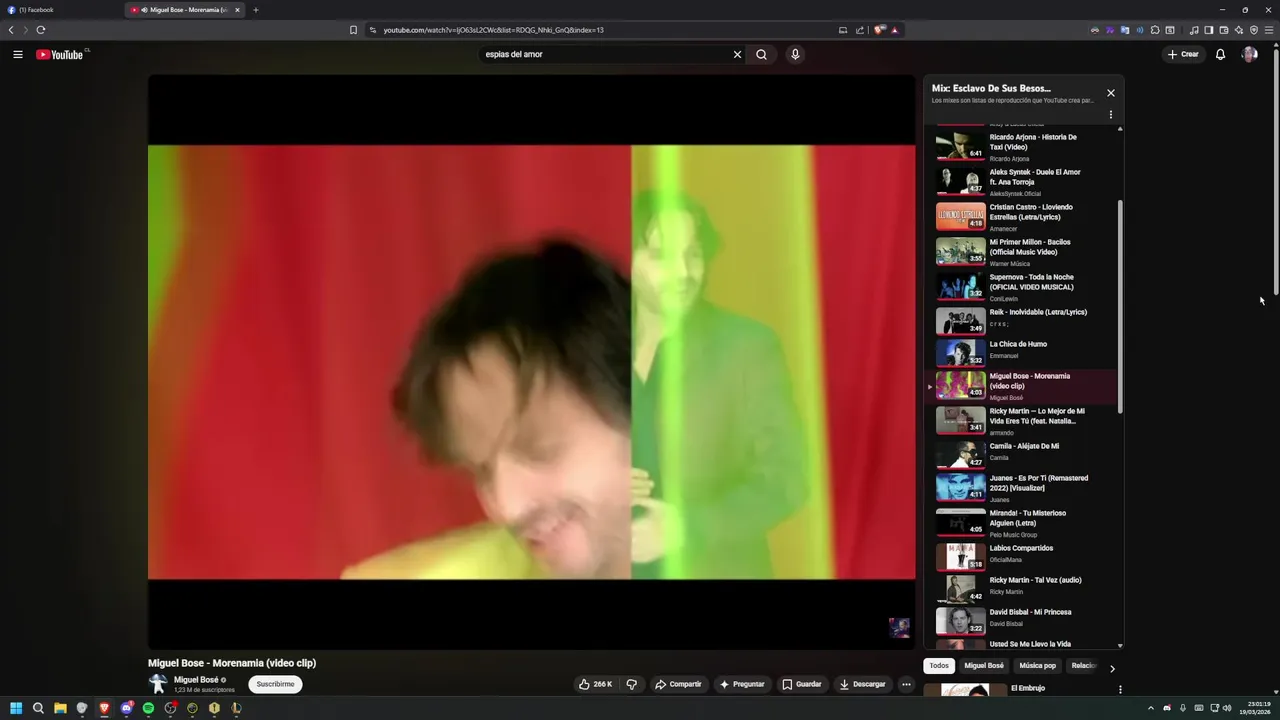Save the video with Guardar

[x=802, y=684]
